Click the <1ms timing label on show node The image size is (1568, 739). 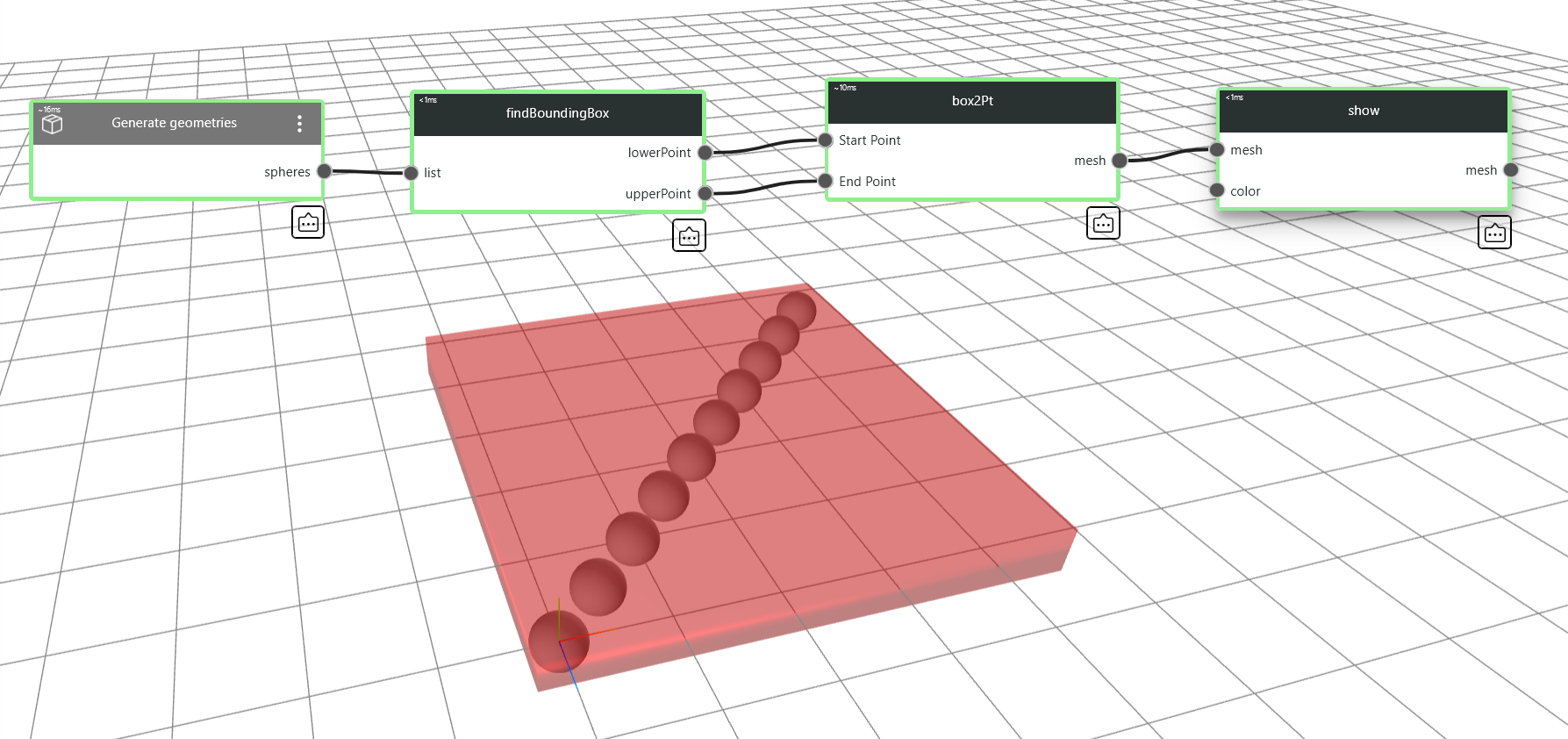[x=1235, y=97]
